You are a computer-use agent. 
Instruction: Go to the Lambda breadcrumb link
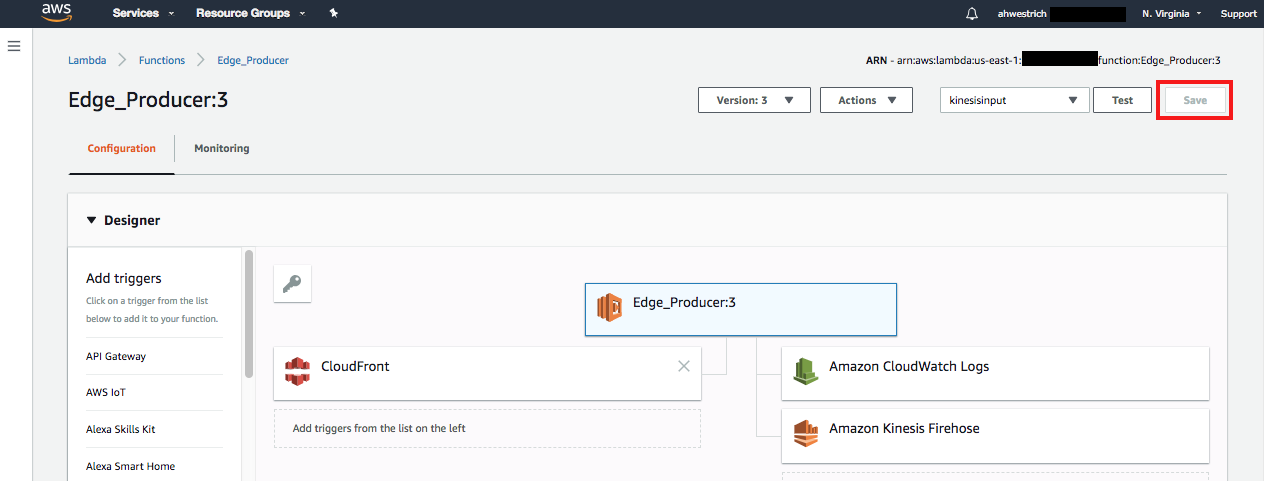click(x=87, y=60)
